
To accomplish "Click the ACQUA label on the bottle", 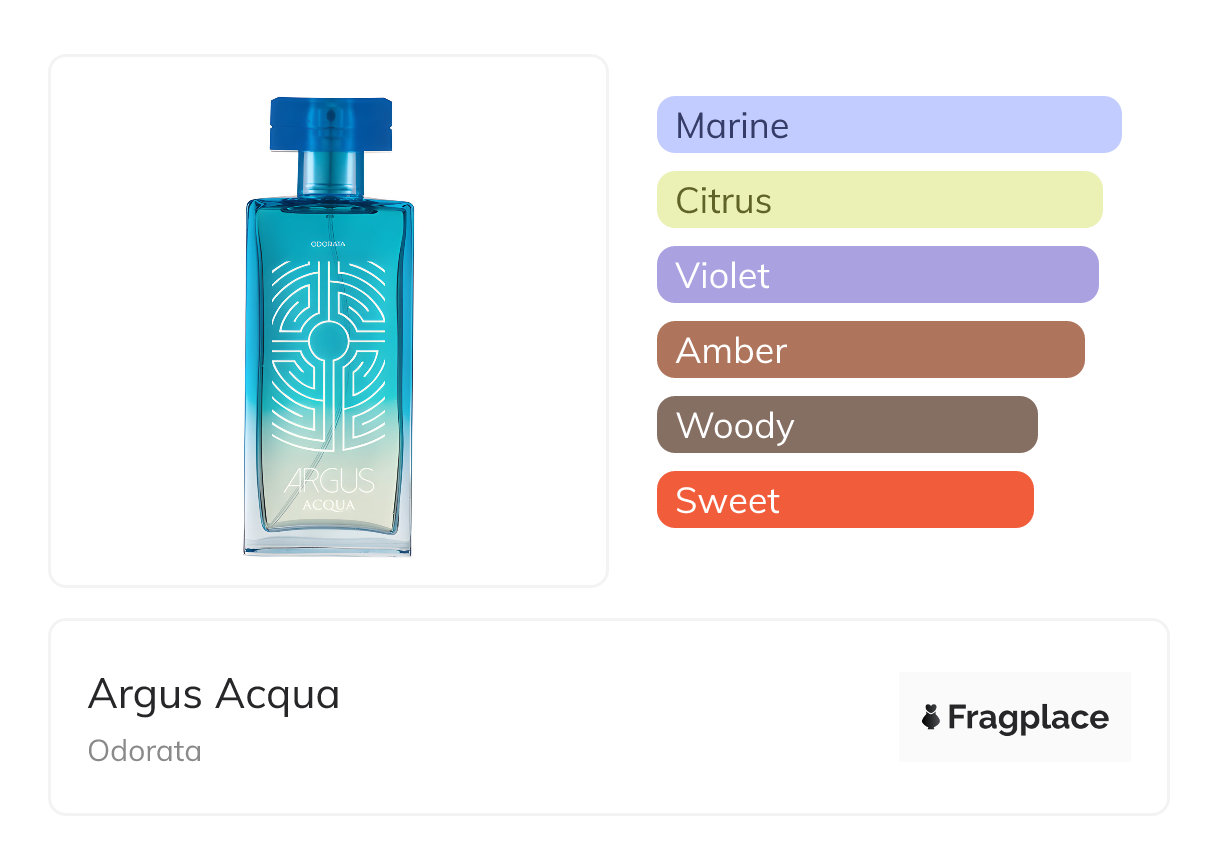I will click(x=329, y=504).
